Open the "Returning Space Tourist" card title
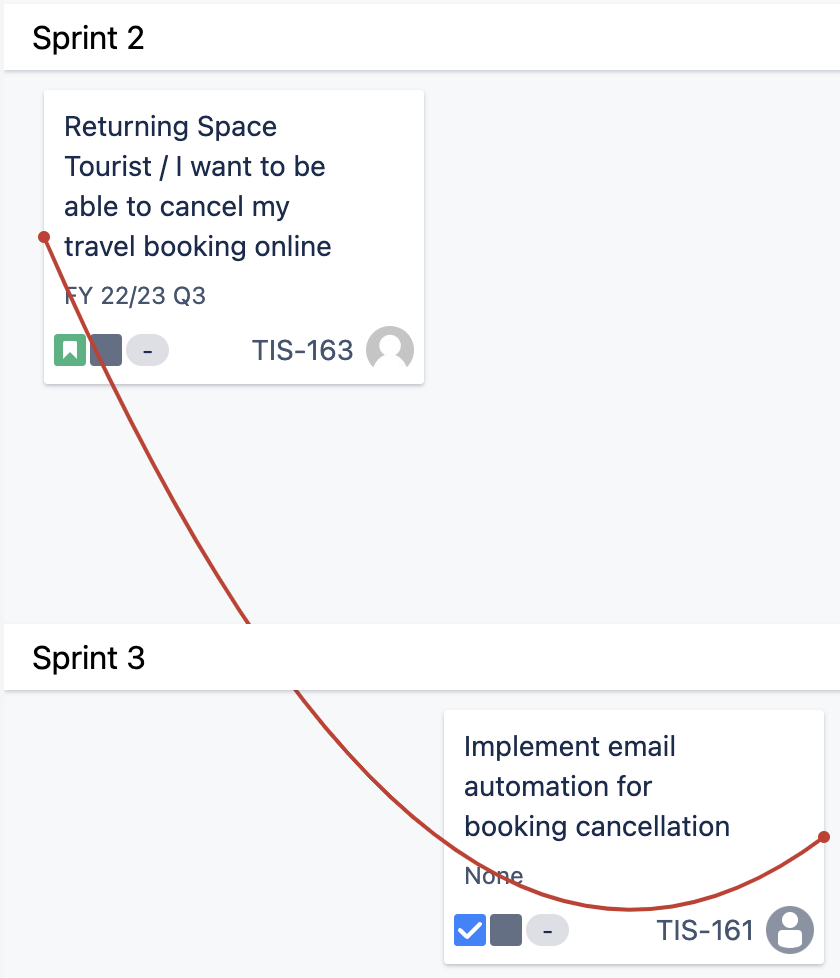The height and width of the screenshot is (978, 840). [197, 186]
